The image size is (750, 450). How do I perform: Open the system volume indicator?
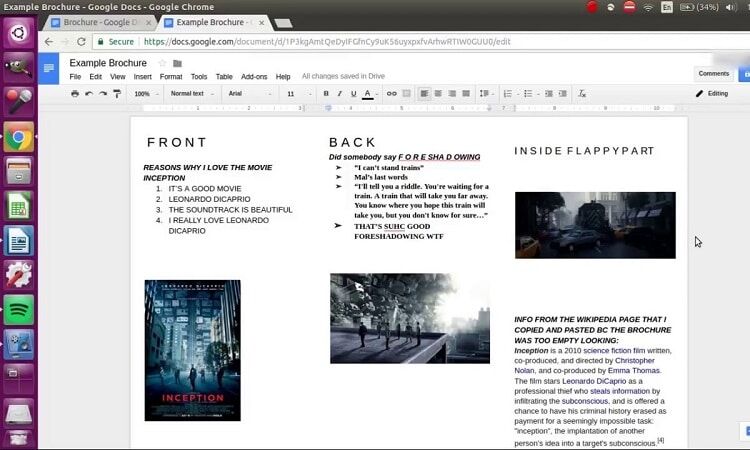[x=730, y=7]
